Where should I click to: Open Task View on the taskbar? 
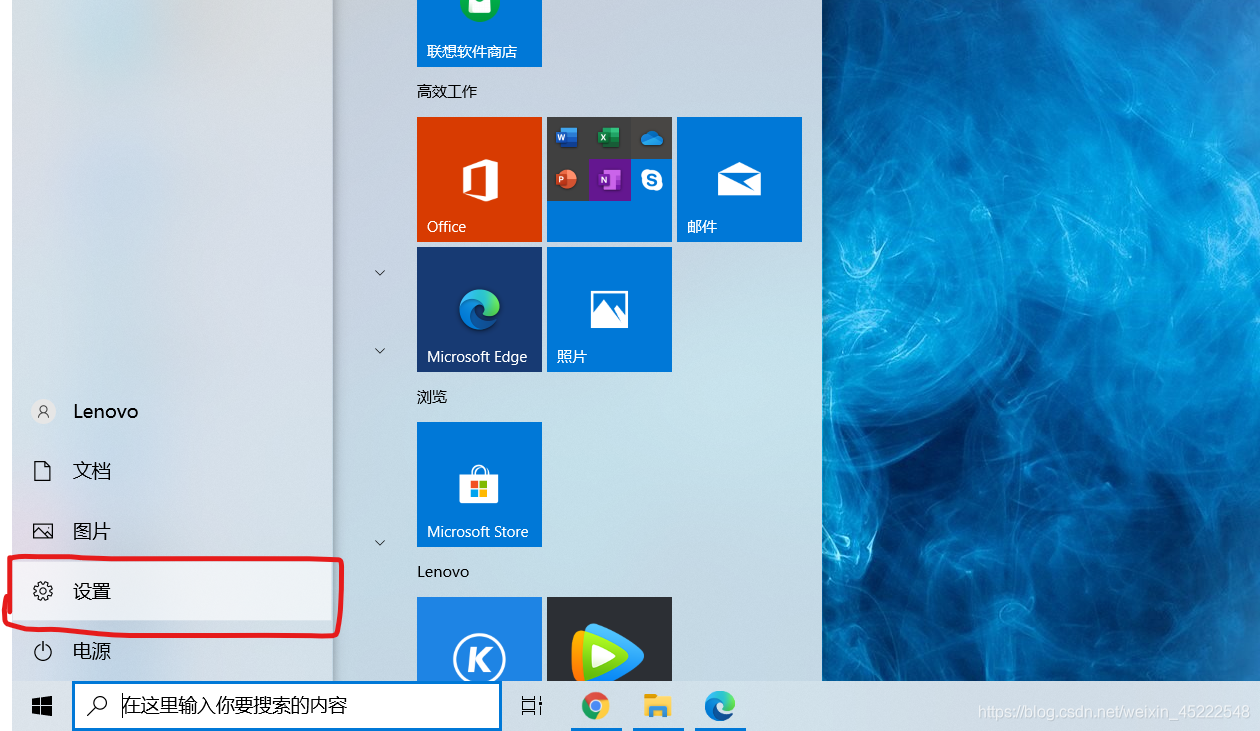click(x=532, y=706)
